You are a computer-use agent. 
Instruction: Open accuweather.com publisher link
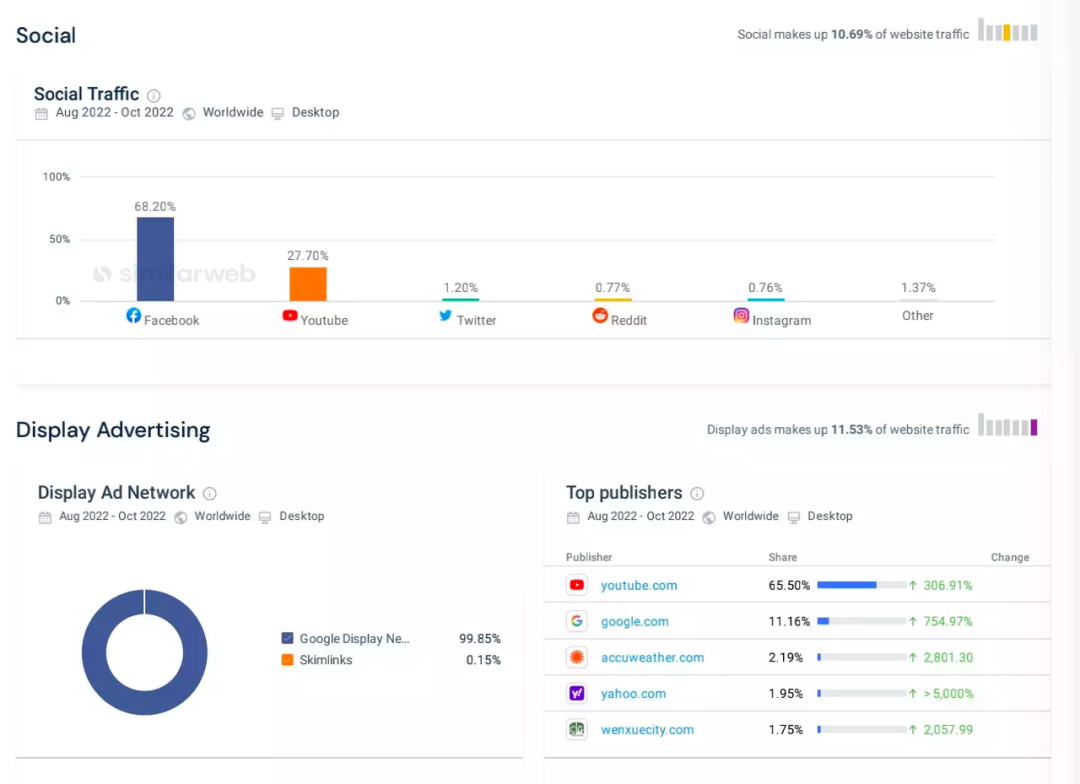tap(652, 658)
